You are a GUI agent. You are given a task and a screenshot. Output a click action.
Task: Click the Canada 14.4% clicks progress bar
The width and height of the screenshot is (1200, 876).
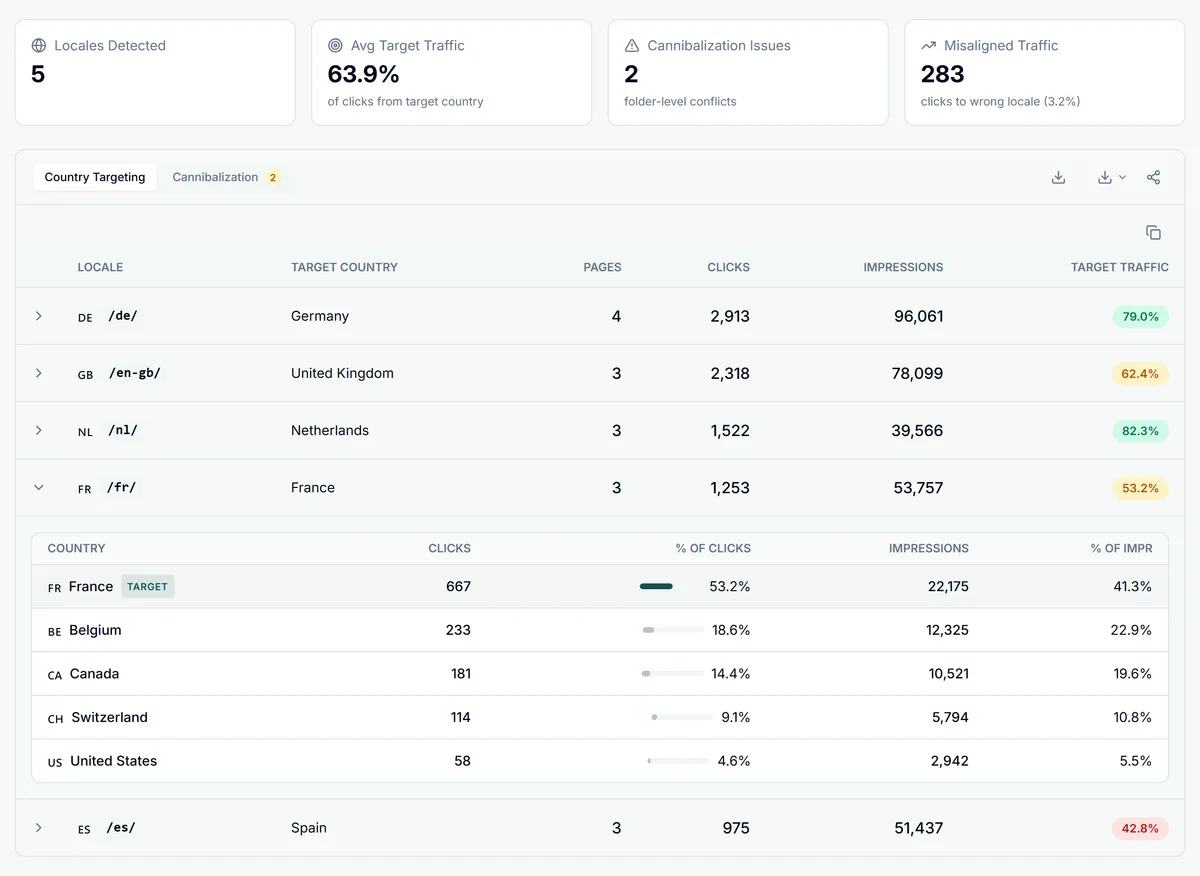[x=672, y=674]
